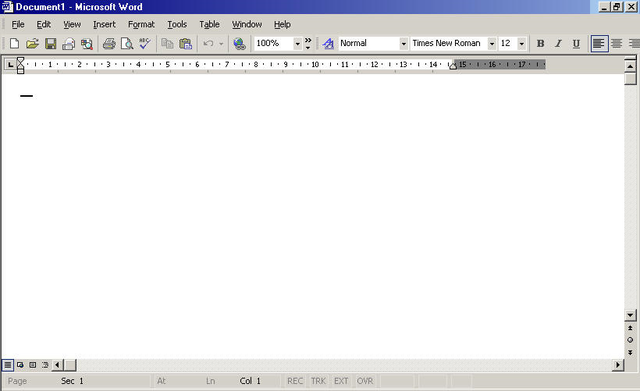Open the View menu
Image resolution: width=640 pixels, height=391 pixels.
(x=72, y=24)
